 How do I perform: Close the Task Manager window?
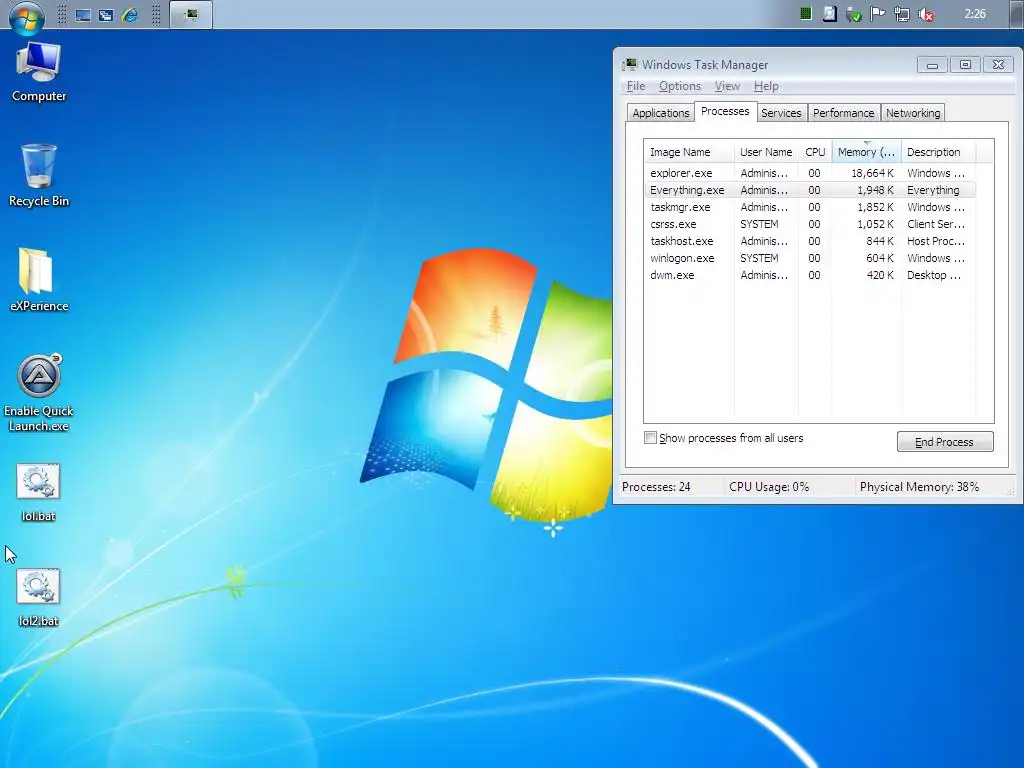pos(998,65)
